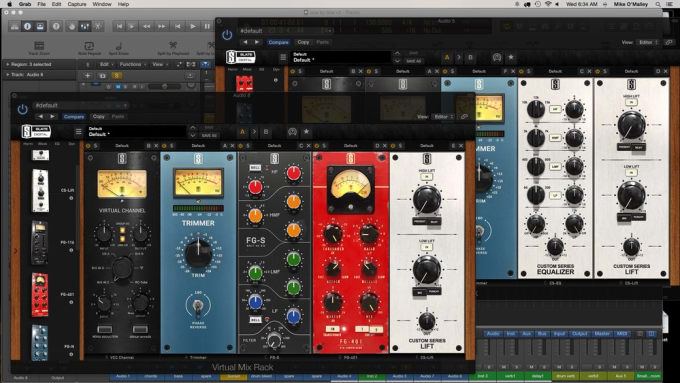The height and width of the screenshot is (383, 680).
Task: Expand the Region: 3 selected disclosure triangle
Action: tap(7, 64)
